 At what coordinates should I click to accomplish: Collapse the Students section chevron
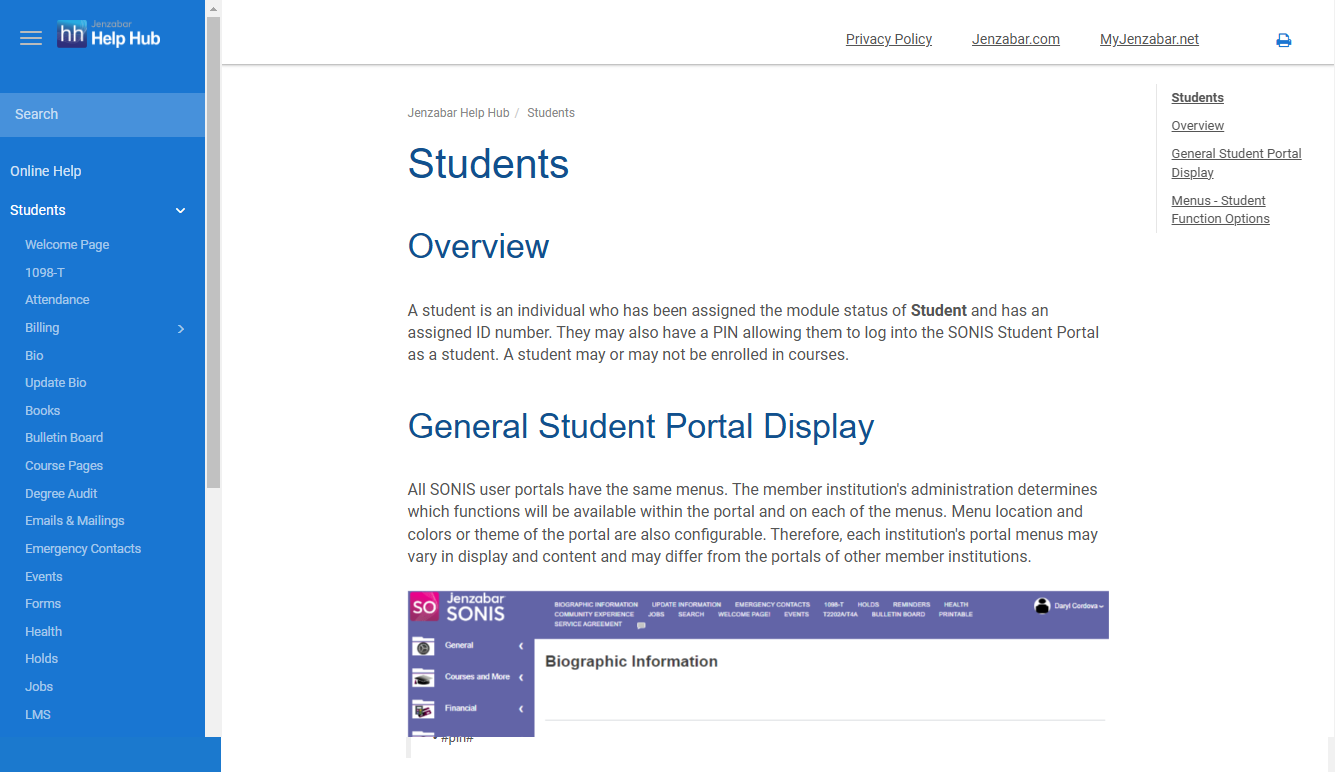click(x=181, y=211)
